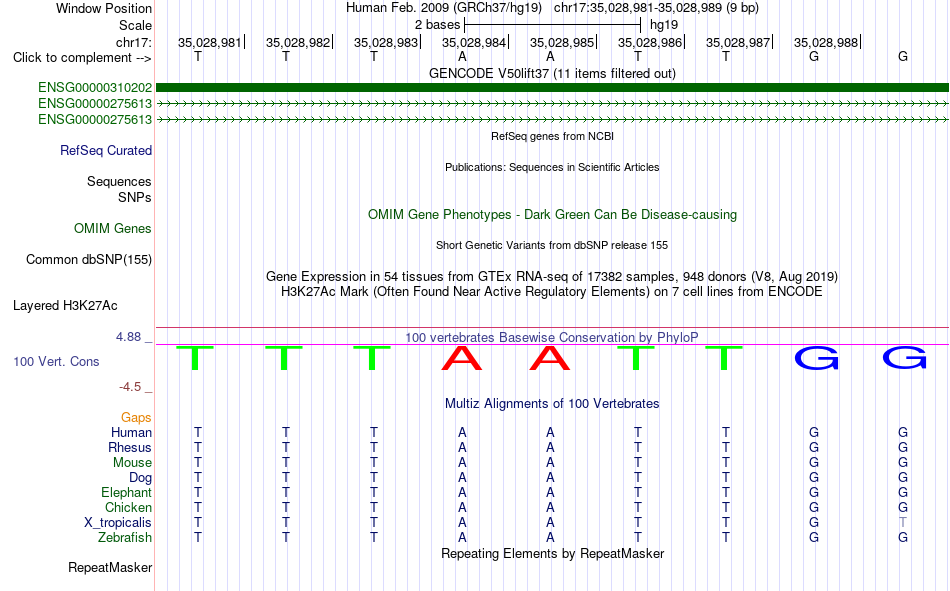Image resolution: width=950 pixels, height=591 pixels.
Task: Click the Multiz Alignments of 100 Vertebrates title
Action: pyautogui.click(x=552, y=404)
